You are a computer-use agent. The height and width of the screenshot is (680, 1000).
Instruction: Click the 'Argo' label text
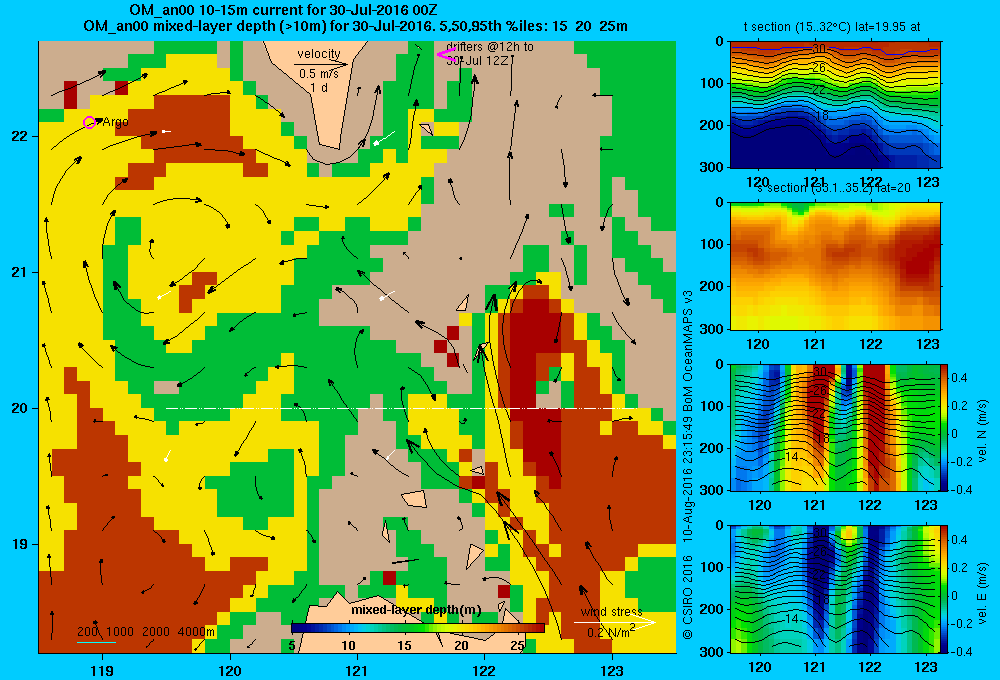click(115, 122)
